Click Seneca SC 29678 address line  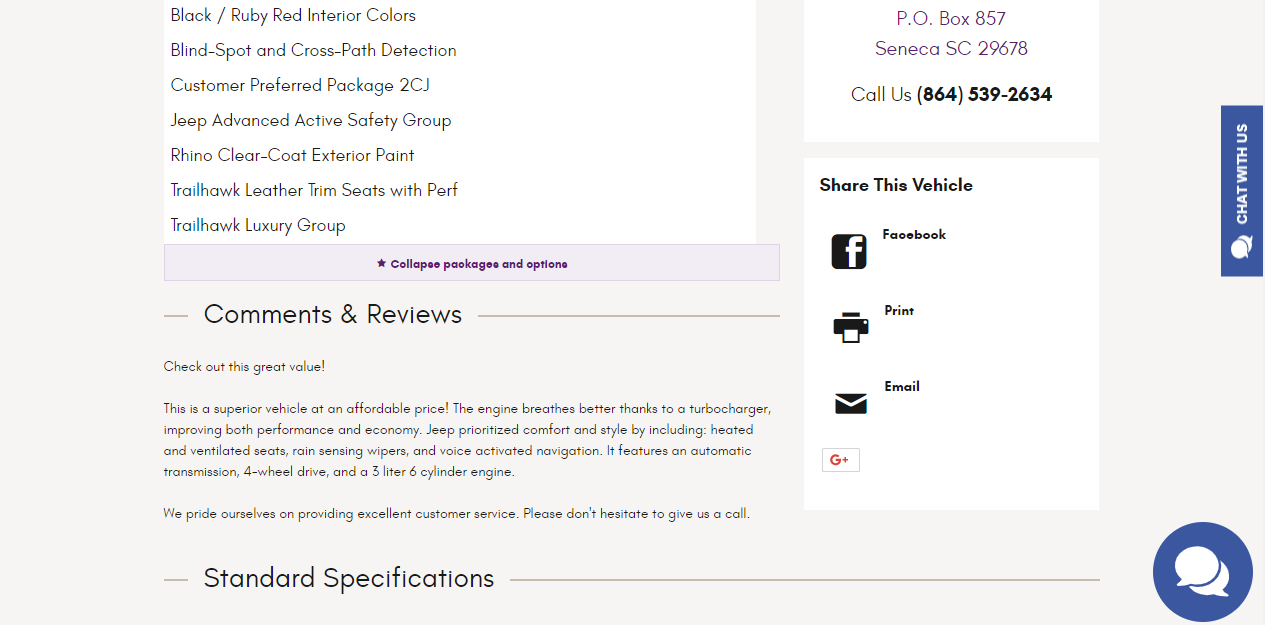(x=951, y=48)
